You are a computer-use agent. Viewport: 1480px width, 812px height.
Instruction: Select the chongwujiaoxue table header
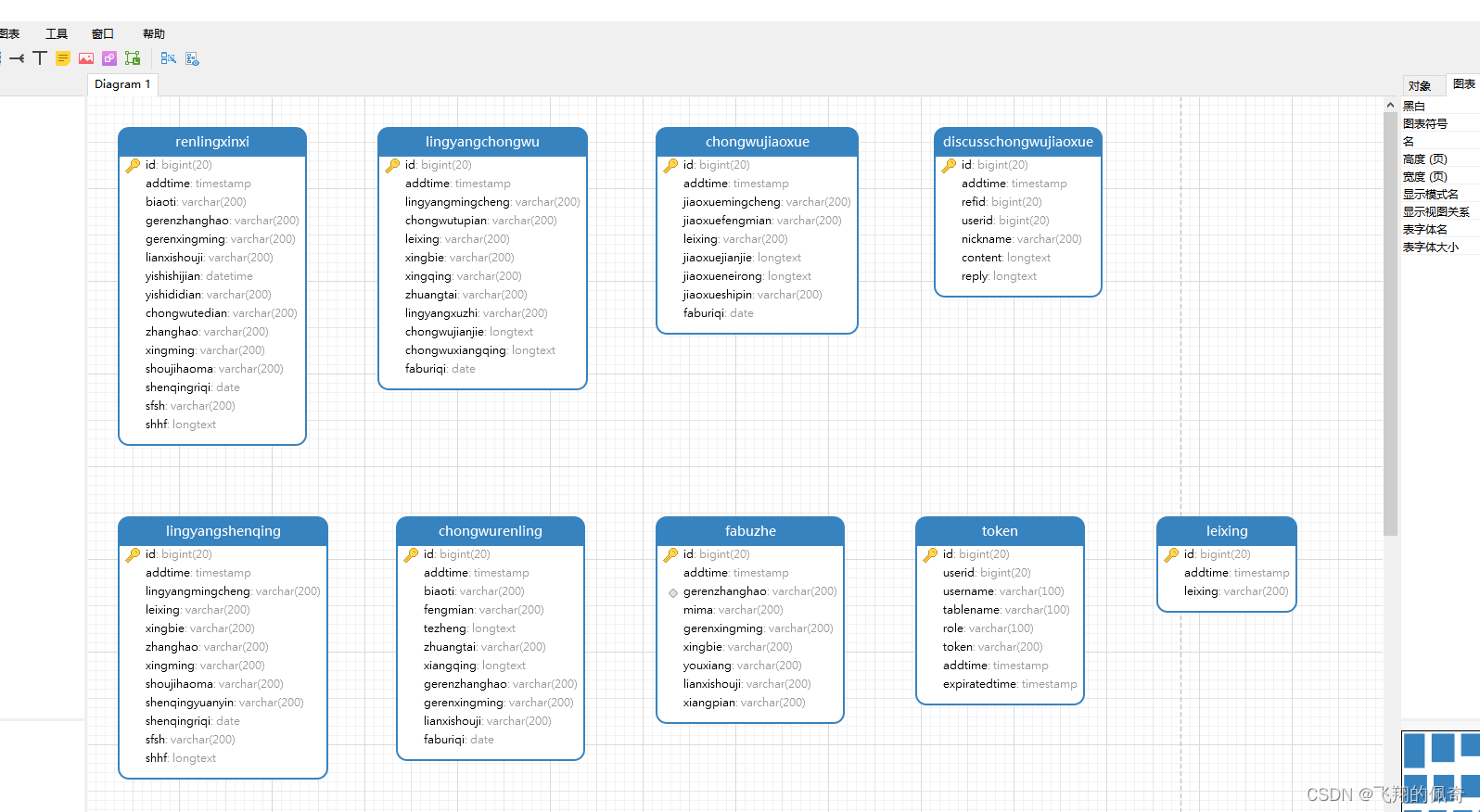[x=757, y=142]
